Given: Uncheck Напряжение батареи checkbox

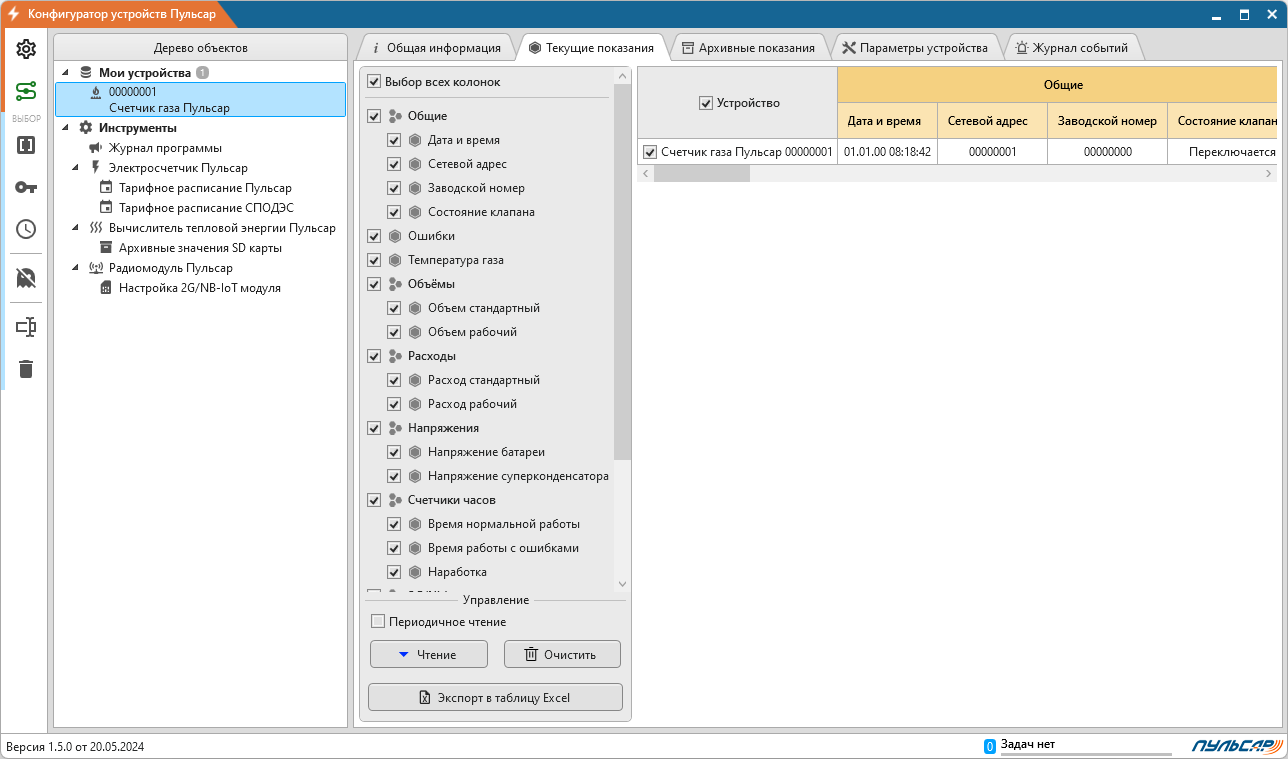Looking at the screenshot, I should pyautogui.click(x=394, y=452).
